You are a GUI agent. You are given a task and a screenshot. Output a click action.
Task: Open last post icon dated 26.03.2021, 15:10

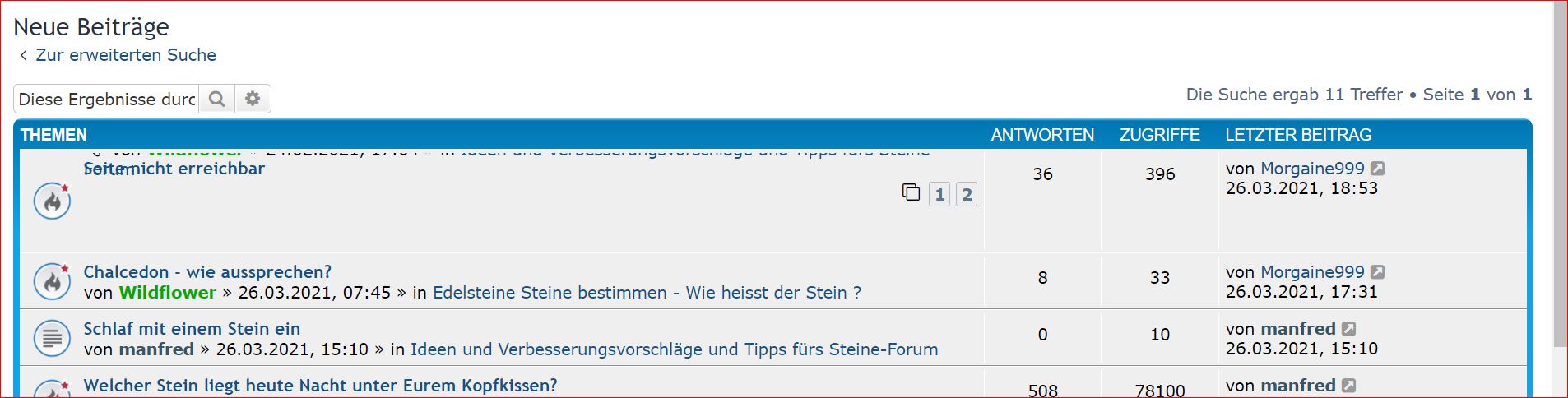(x=1349, y=329)
